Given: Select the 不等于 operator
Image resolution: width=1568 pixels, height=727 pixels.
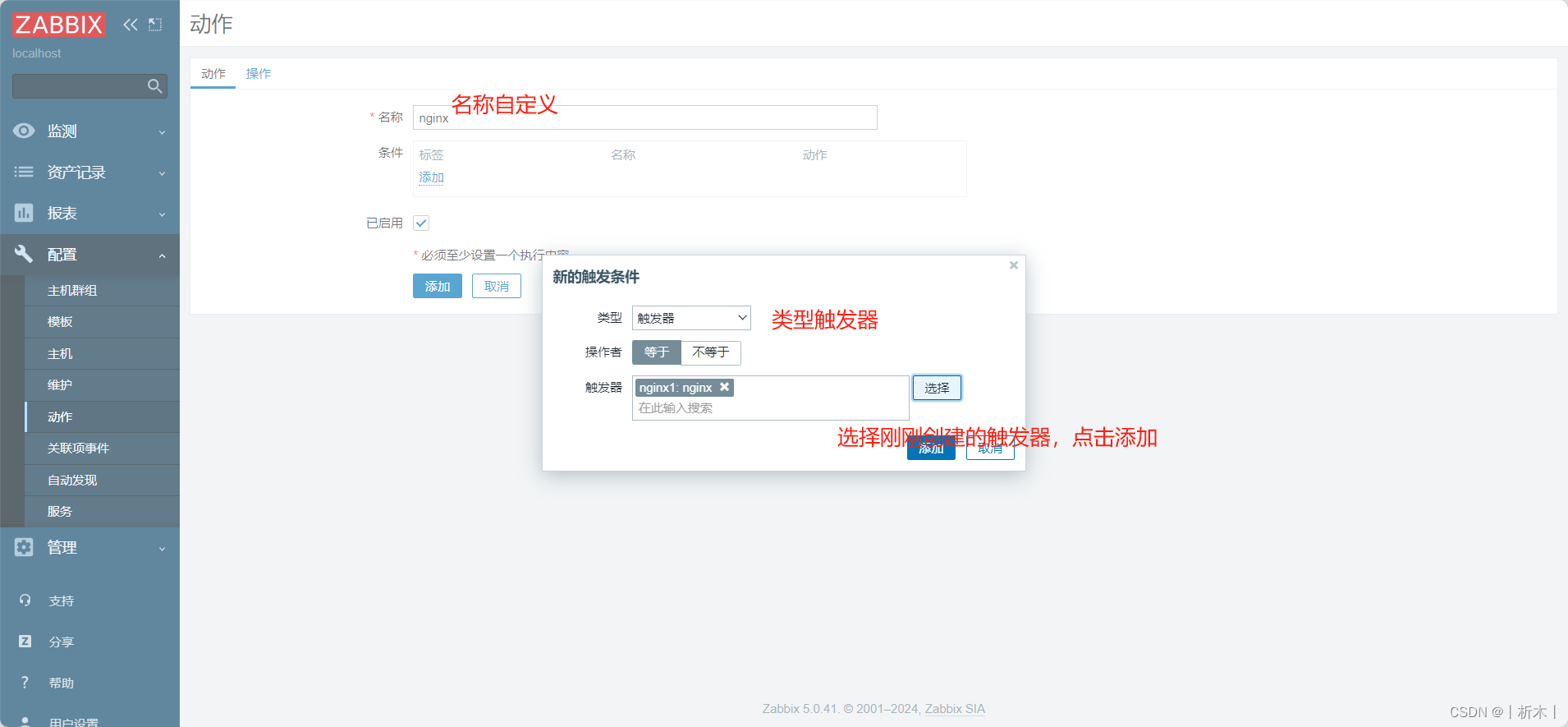Looking at the screenshot, I should click(711, 352).
